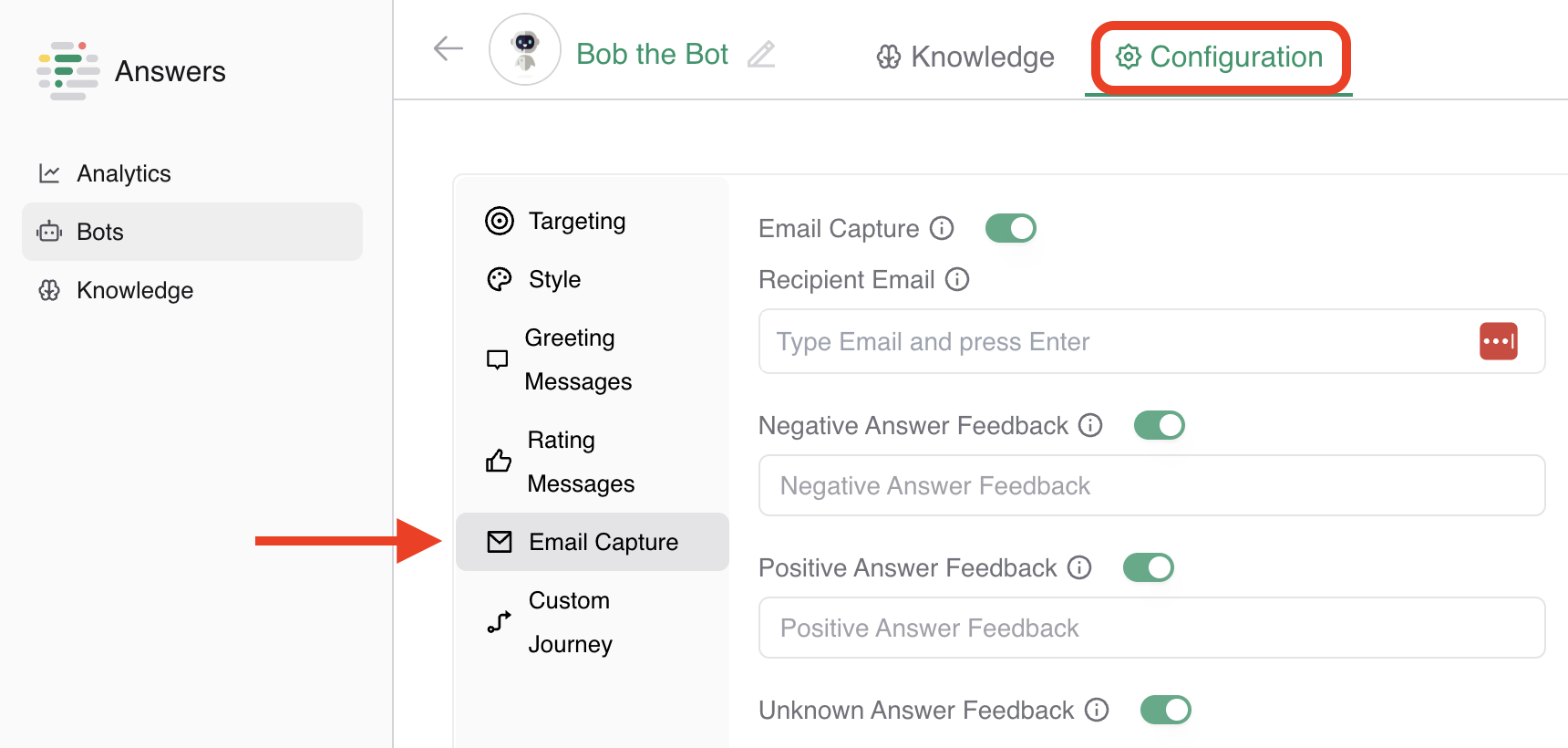Click the Bob the Bot avatar

pos(525,49)
